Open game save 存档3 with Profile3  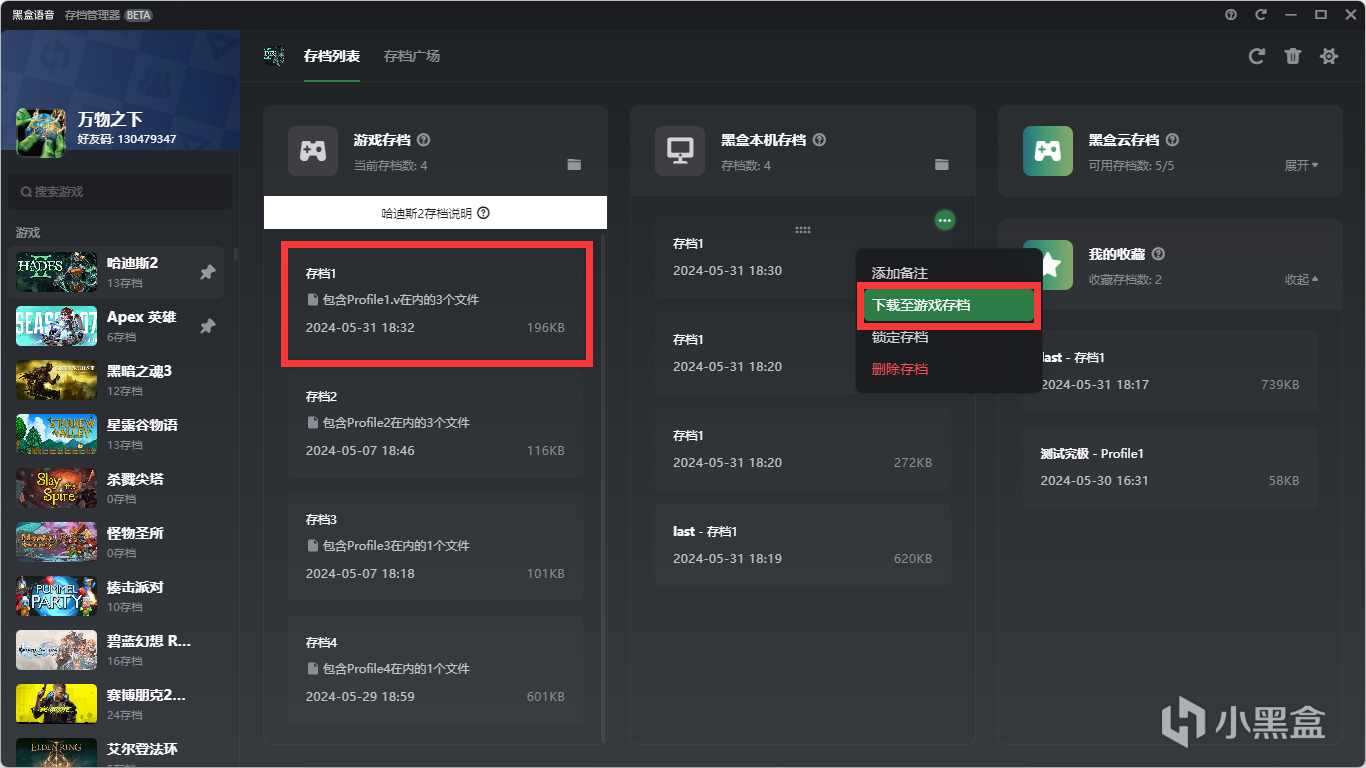(435, 546)
